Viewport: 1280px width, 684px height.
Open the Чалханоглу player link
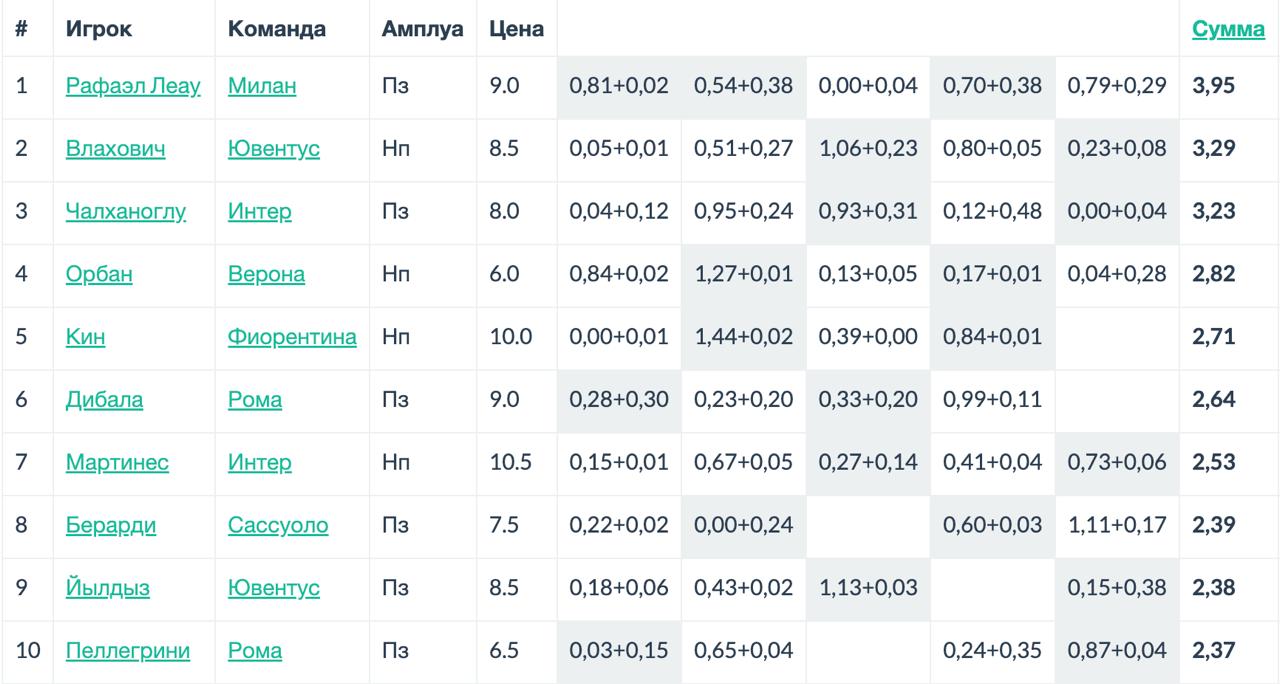125,212
